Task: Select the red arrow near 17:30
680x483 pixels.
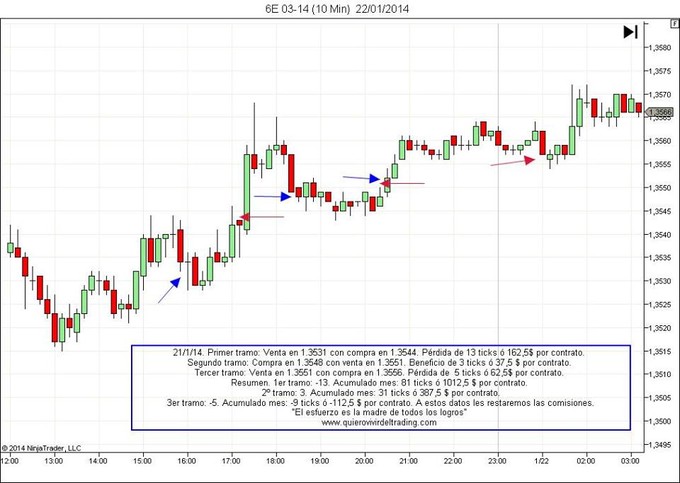Action: (262, 217)
